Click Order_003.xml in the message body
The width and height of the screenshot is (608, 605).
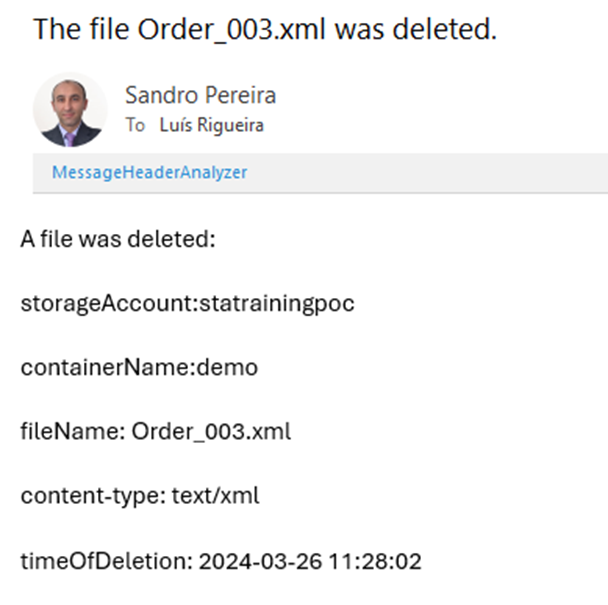tap(211, 432)
